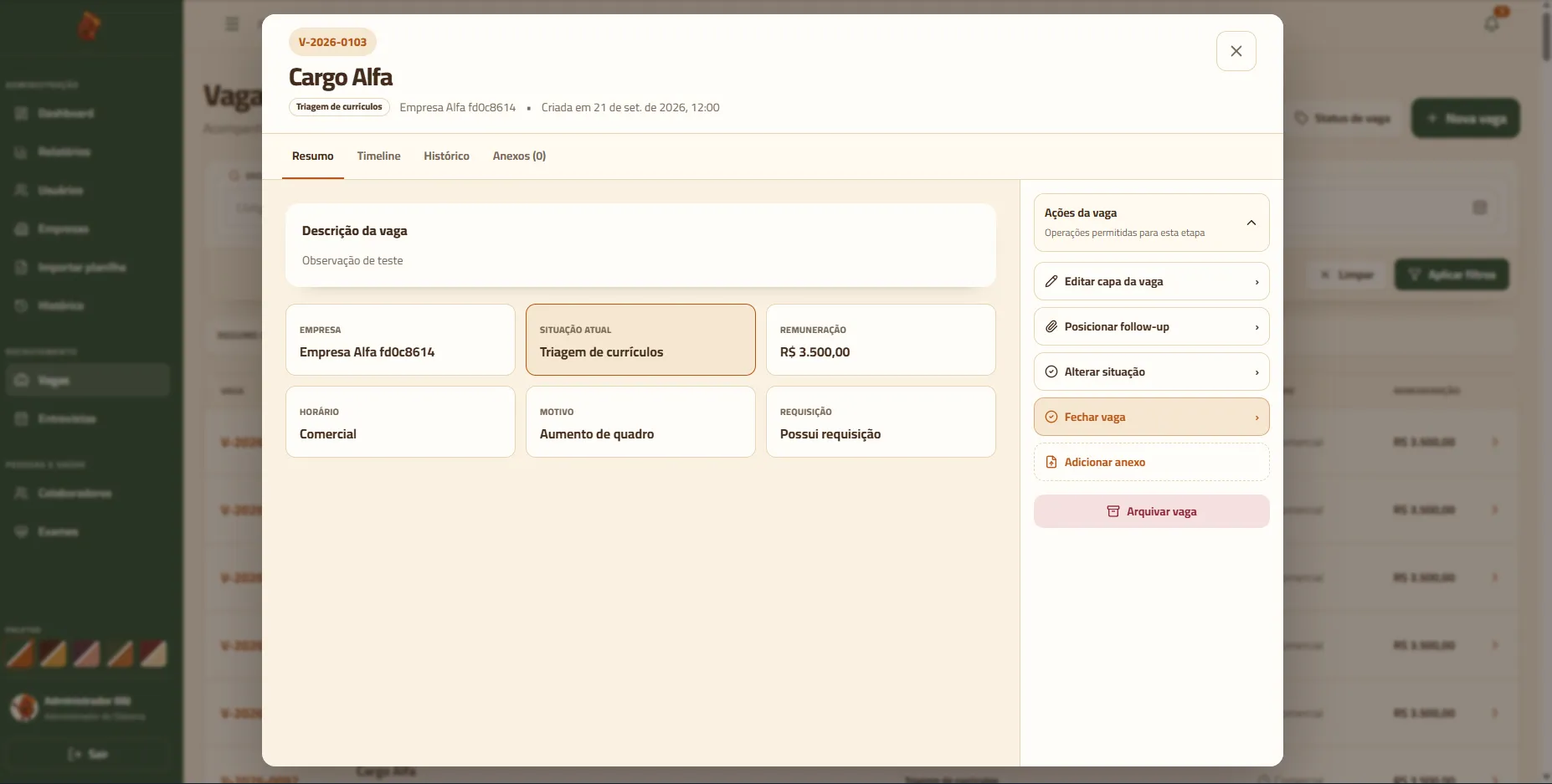Close the Cargo Alfa dialog with the X

pos(1236,51)
